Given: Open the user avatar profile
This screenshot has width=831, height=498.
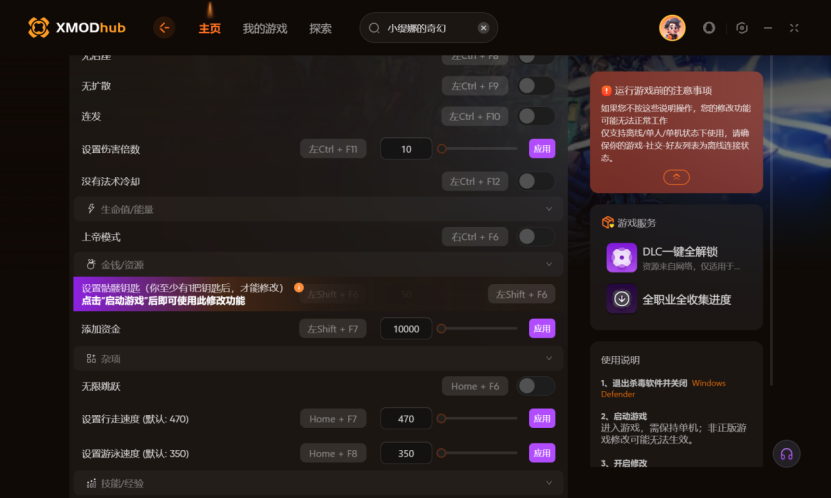Looking at the screenshot, I should pyautogui.click(x=672, y=28).
